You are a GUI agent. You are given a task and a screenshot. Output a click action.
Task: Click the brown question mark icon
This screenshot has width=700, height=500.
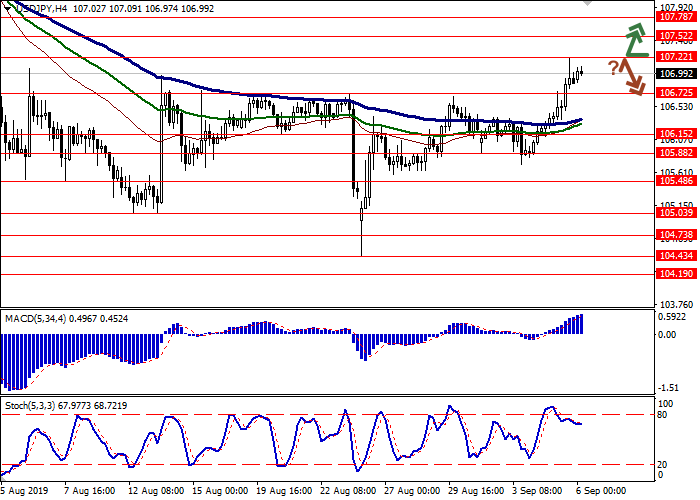pos(612,67)
